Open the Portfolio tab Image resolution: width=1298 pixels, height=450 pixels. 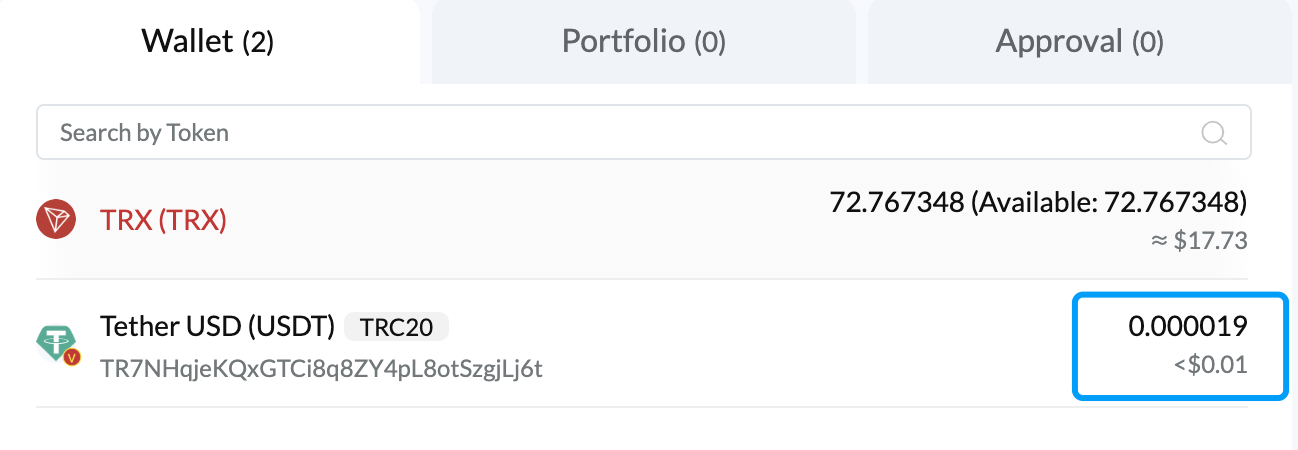pyautogui.click(x=643, y=41)
